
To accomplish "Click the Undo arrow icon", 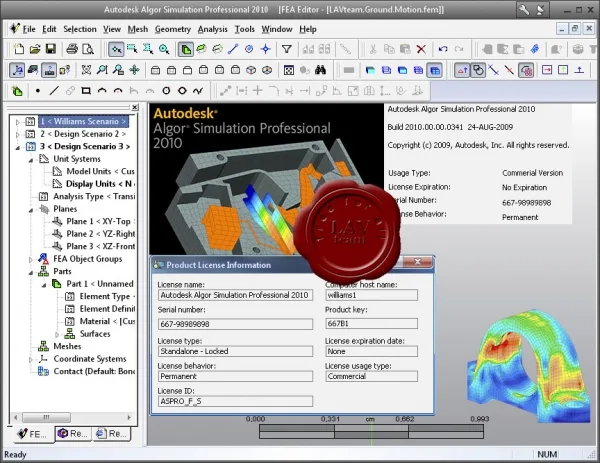I will [443, 49].
